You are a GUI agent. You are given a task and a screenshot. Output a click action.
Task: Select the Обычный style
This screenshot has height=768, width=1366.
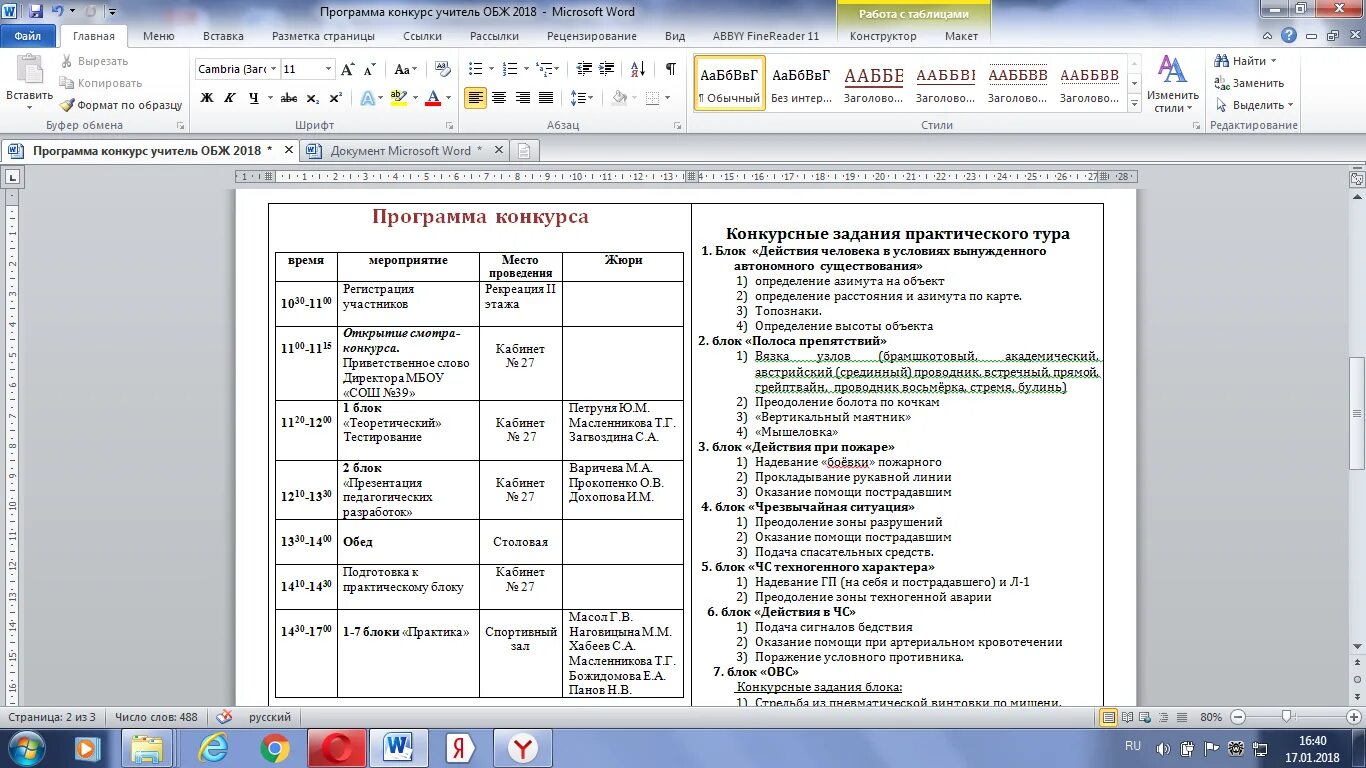click(729, 84)
